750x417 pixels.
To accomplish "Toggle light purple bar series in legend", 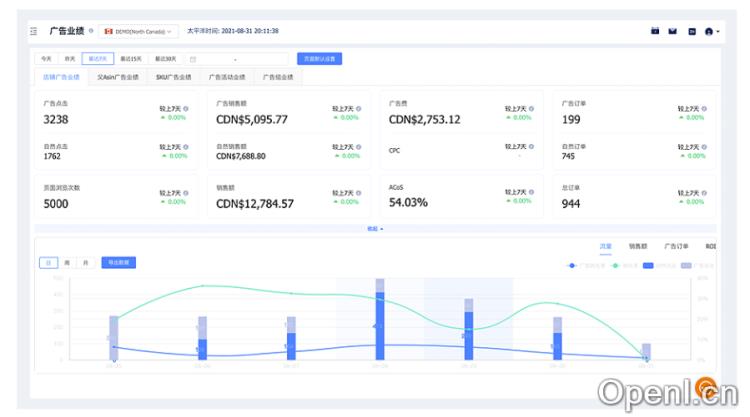I will [x=697, y=265].
